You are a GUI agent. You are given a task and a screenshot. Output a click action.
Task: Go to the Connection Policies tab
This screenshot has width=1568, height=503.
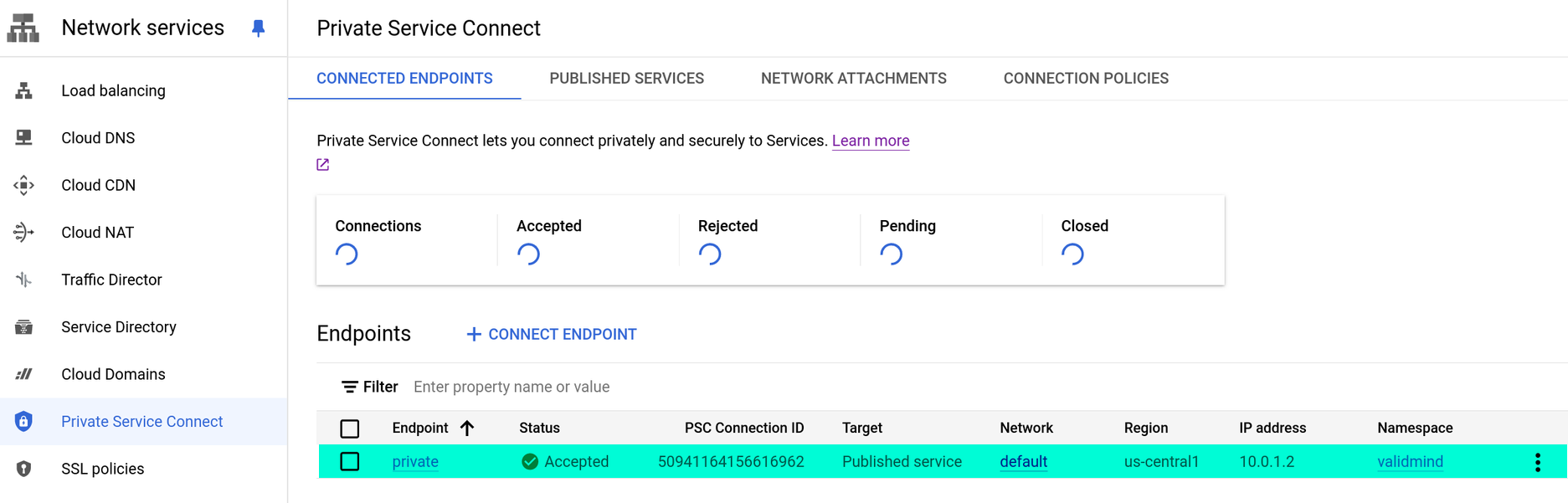(x=1086, y=79)
